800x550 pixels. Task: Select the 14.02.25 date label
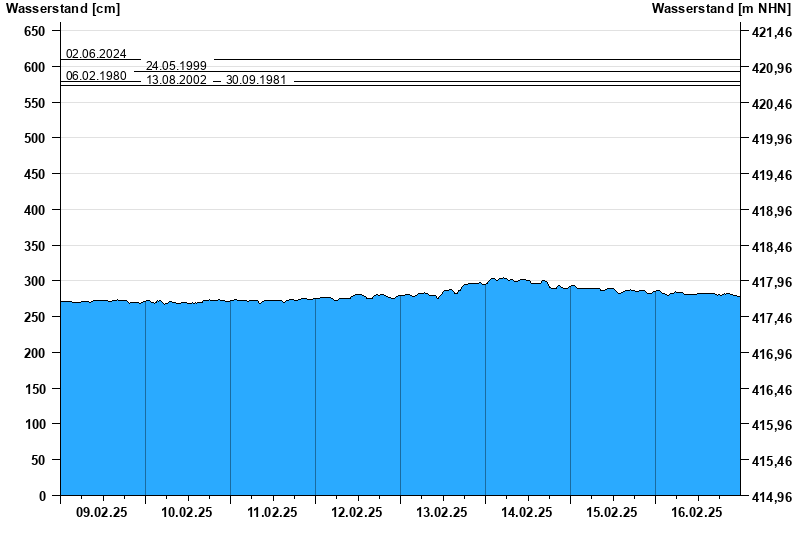coord(527,512)
